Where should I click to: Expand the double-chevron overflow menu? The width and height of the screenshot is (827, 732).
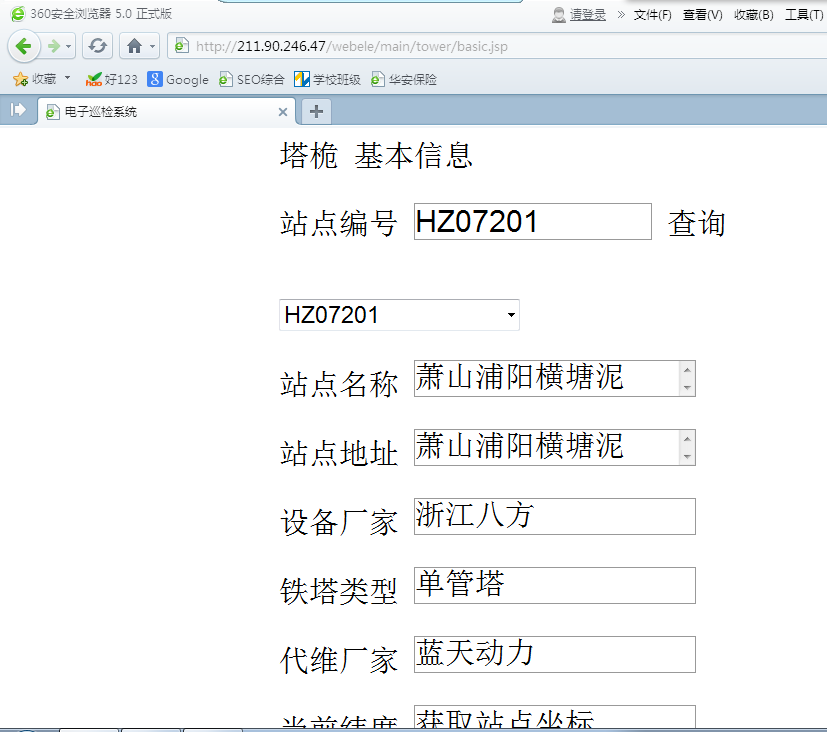(621, 14)
